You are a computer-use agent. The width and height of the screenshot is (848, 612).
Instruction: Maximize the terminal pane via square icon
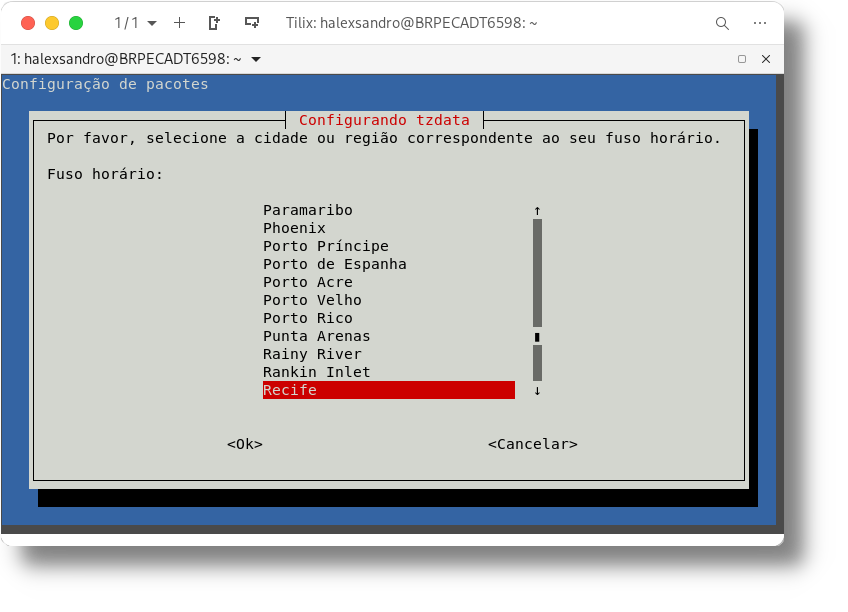(x=742, y=59)
